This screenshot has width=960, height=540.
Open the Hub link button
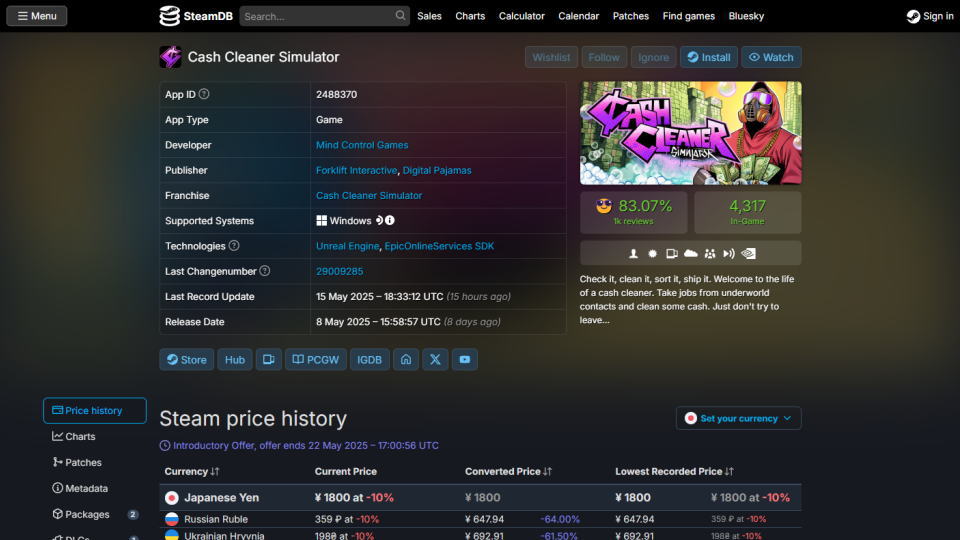[x=234, y=359]
